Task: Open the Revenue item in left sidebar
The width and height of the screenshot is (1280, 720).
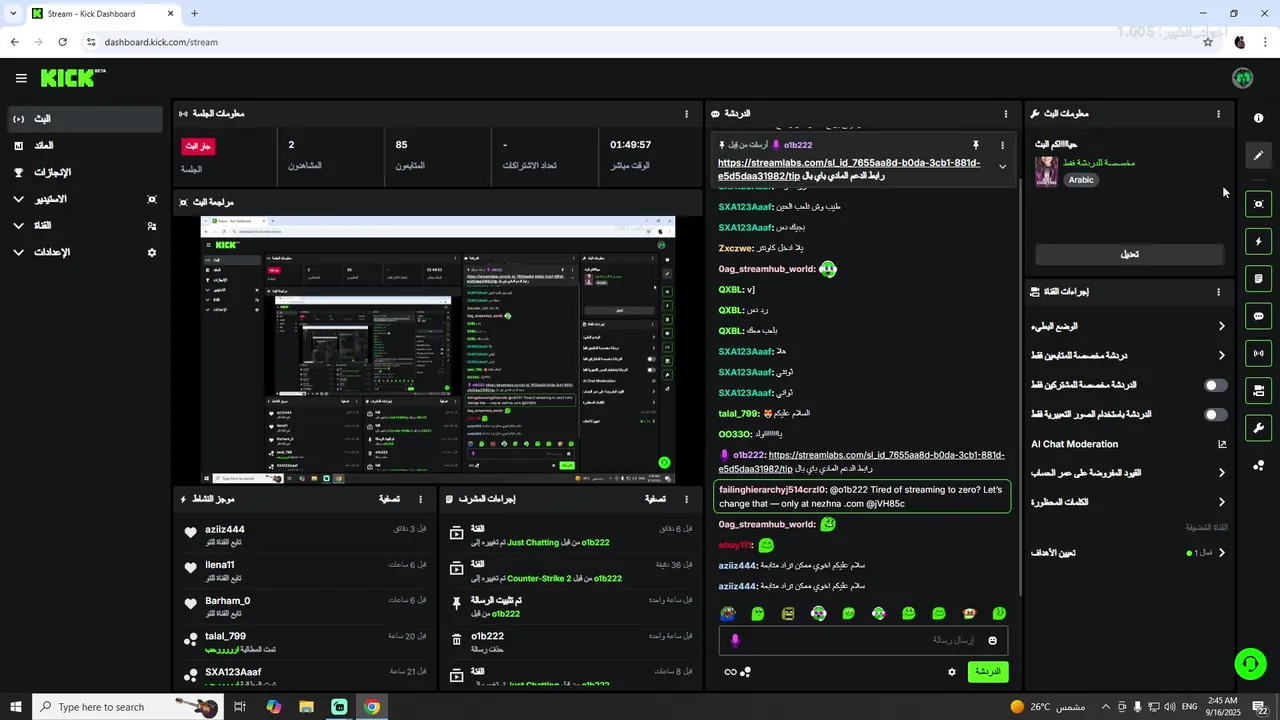Action: point(85,146)
